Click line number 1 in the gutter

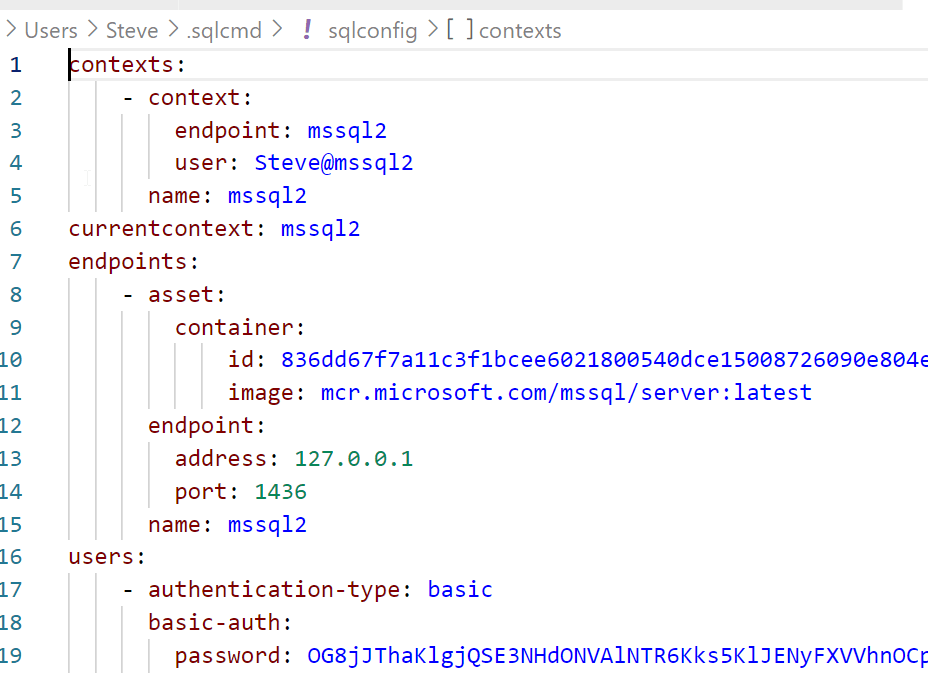15,65
